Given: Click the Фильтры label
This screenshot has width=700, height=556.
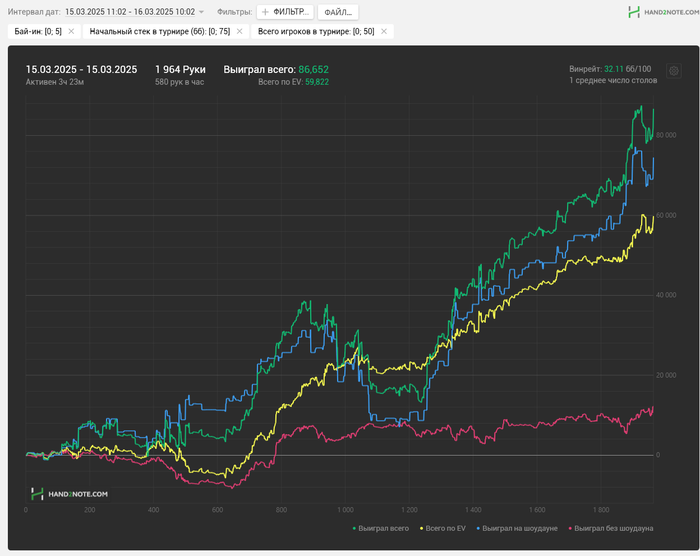Looking at the screenshot, I should click(234, 12).
